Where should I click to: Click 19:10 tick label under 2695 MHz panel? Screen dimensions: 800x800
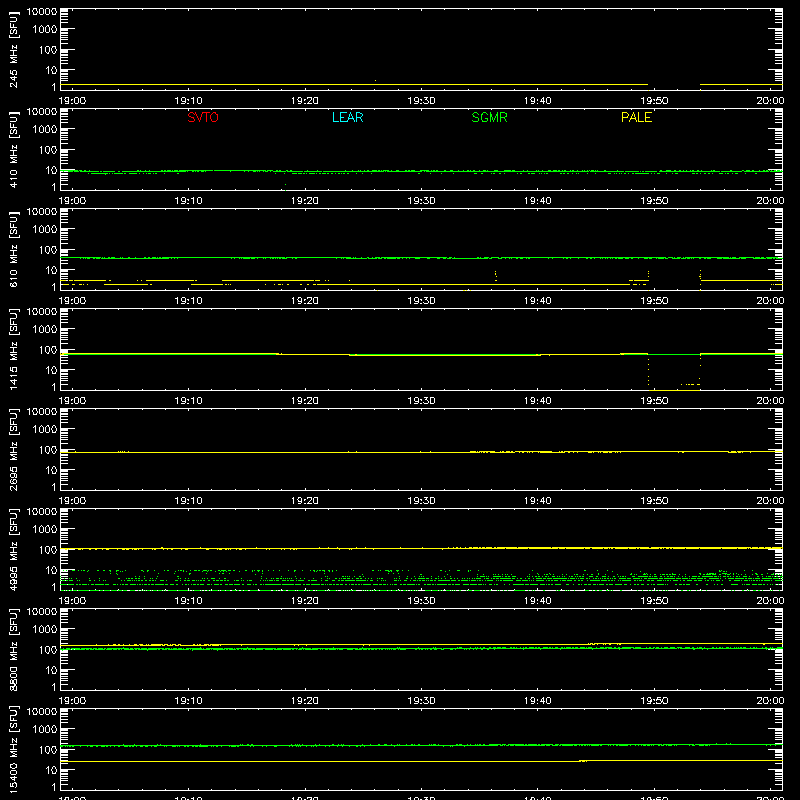pyautogui.click(x=188, y=501)
